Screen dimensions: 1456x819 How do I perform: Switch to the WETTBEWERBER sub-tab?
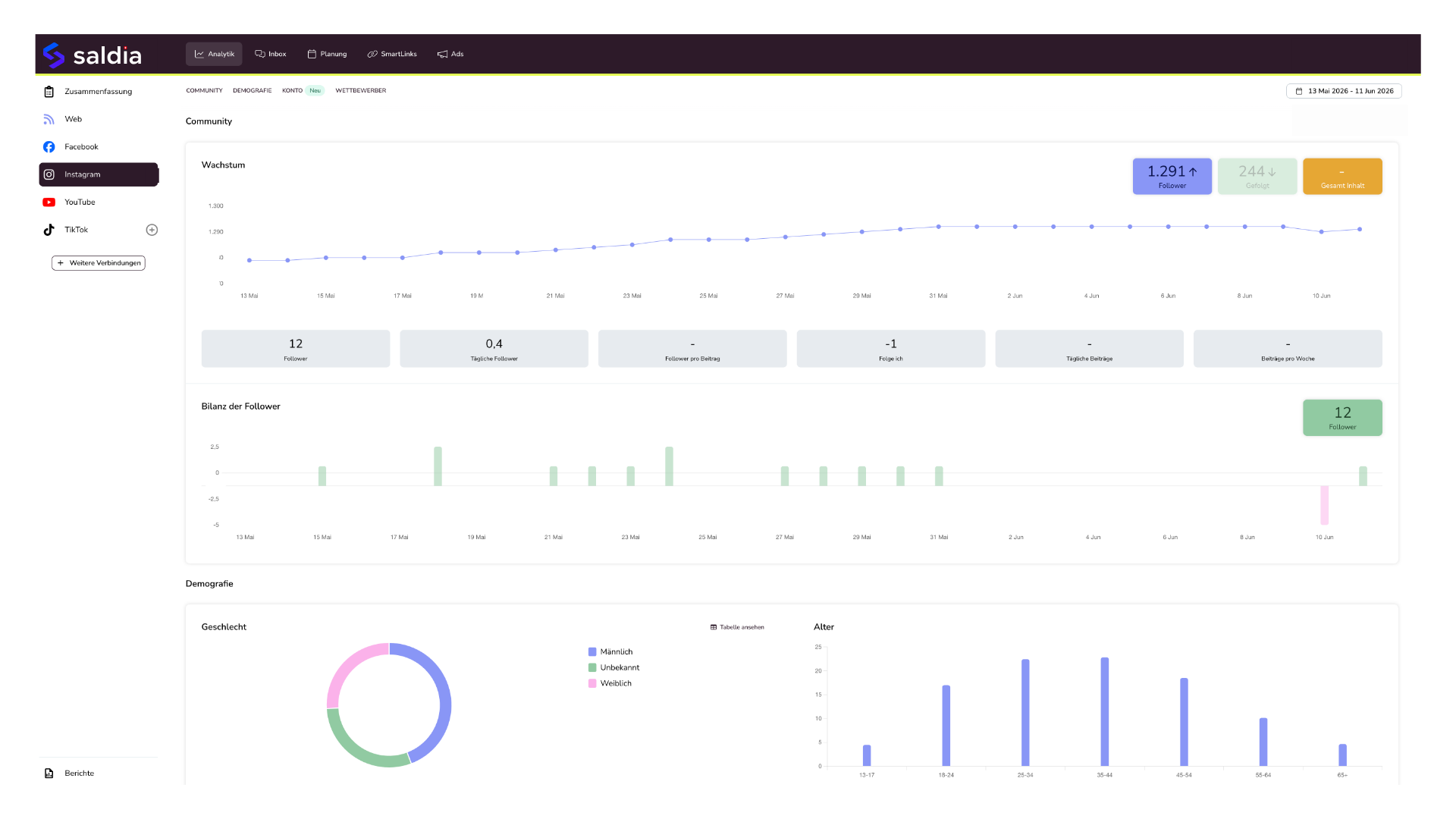point(361,90)
